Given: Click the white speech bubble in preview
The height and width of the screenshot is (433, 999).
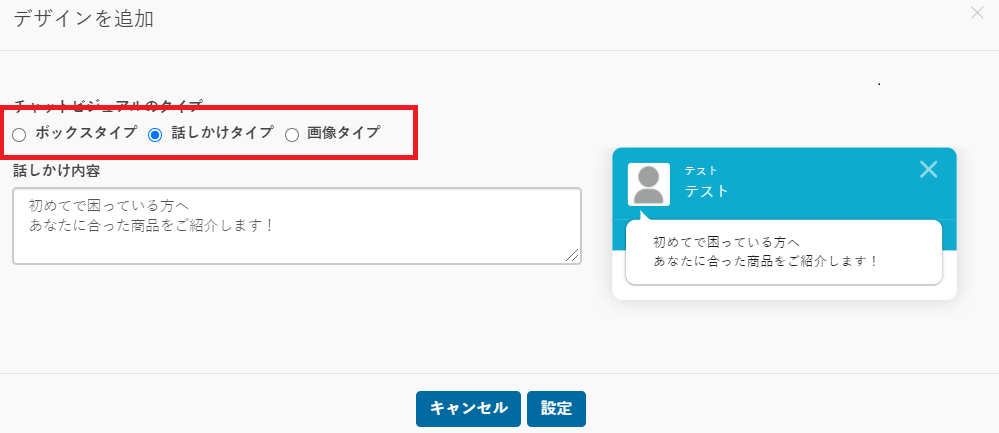Looking at the screenshot, I should coord(784,252).
